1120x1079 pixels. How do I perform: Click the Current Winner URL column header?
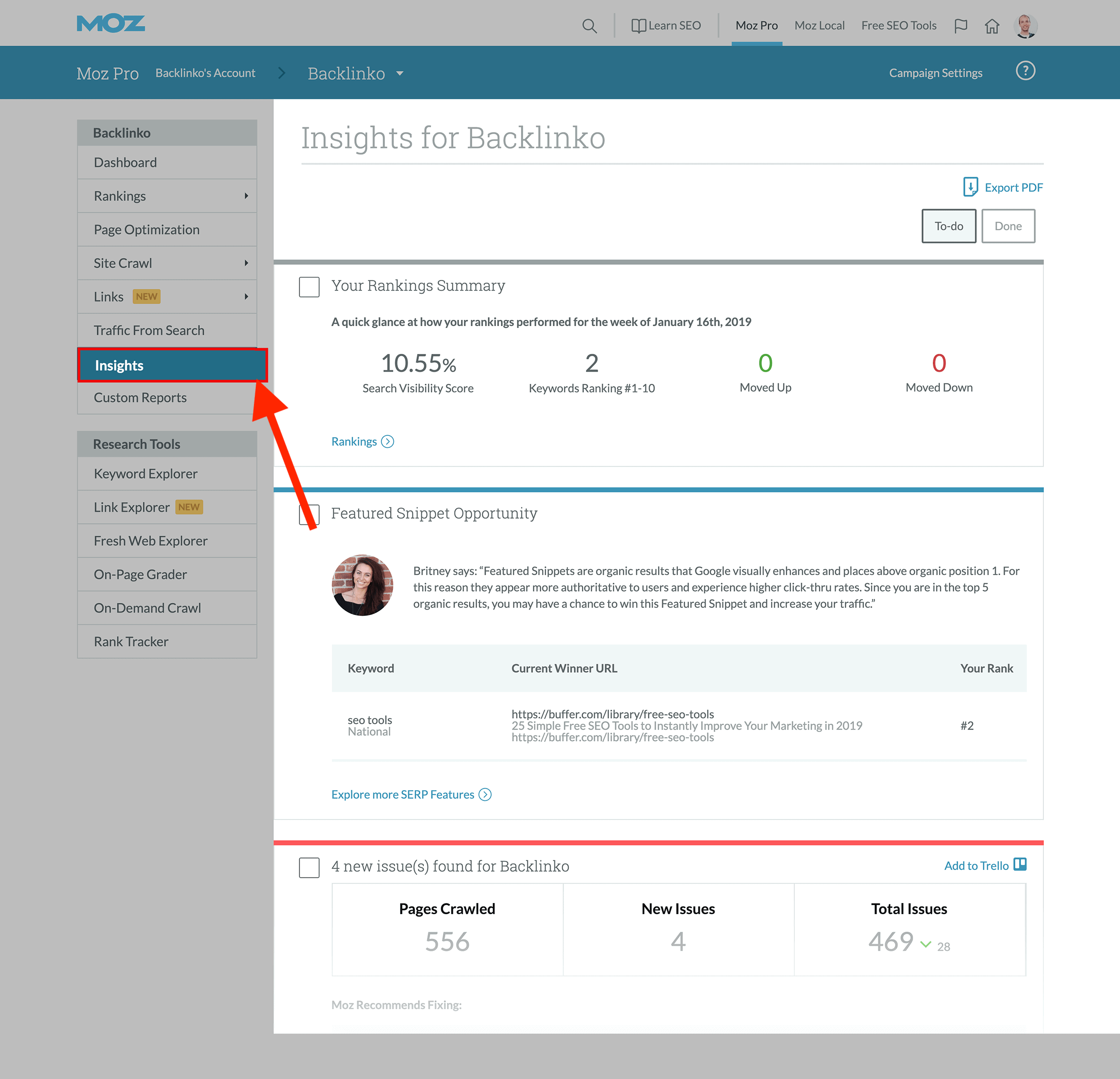(564, 668)
